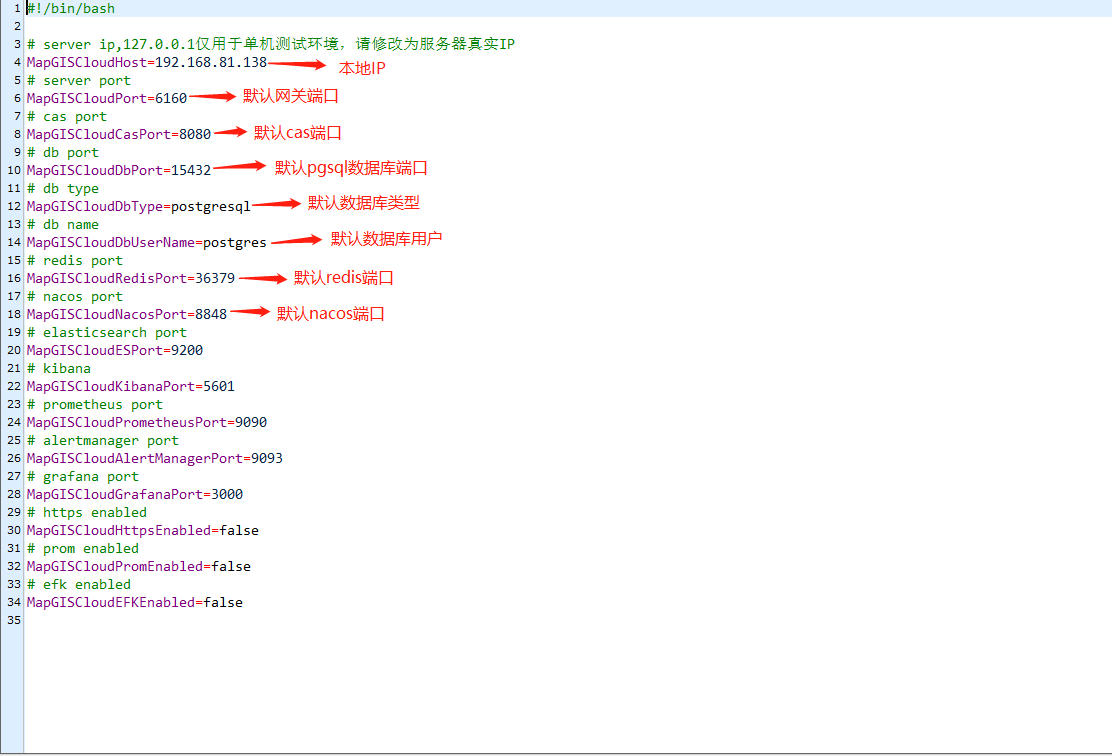Image resolution: width=1112 pixels, height=756 pixels.
Task: Click the MapGISCloudRedisPort=36379 line
Action: click(x=131, y=278)
